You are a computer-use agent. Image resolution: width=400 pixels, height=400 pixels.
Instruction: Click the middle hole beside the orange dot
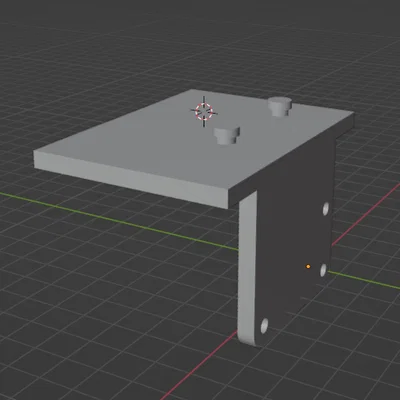323,270
